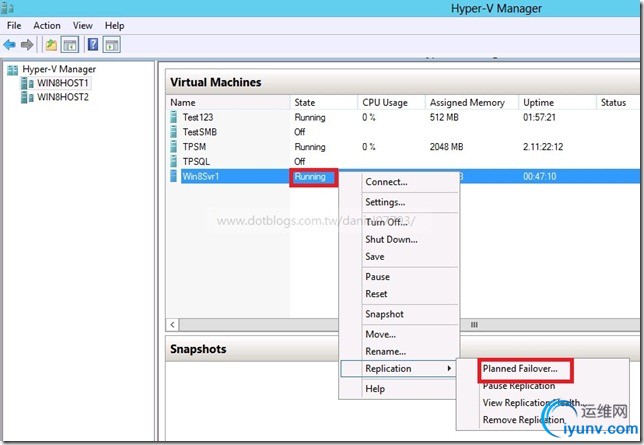The image size is (644, 445).
Task: Expand the Replication submenu arrow
Action: point(449,369)
